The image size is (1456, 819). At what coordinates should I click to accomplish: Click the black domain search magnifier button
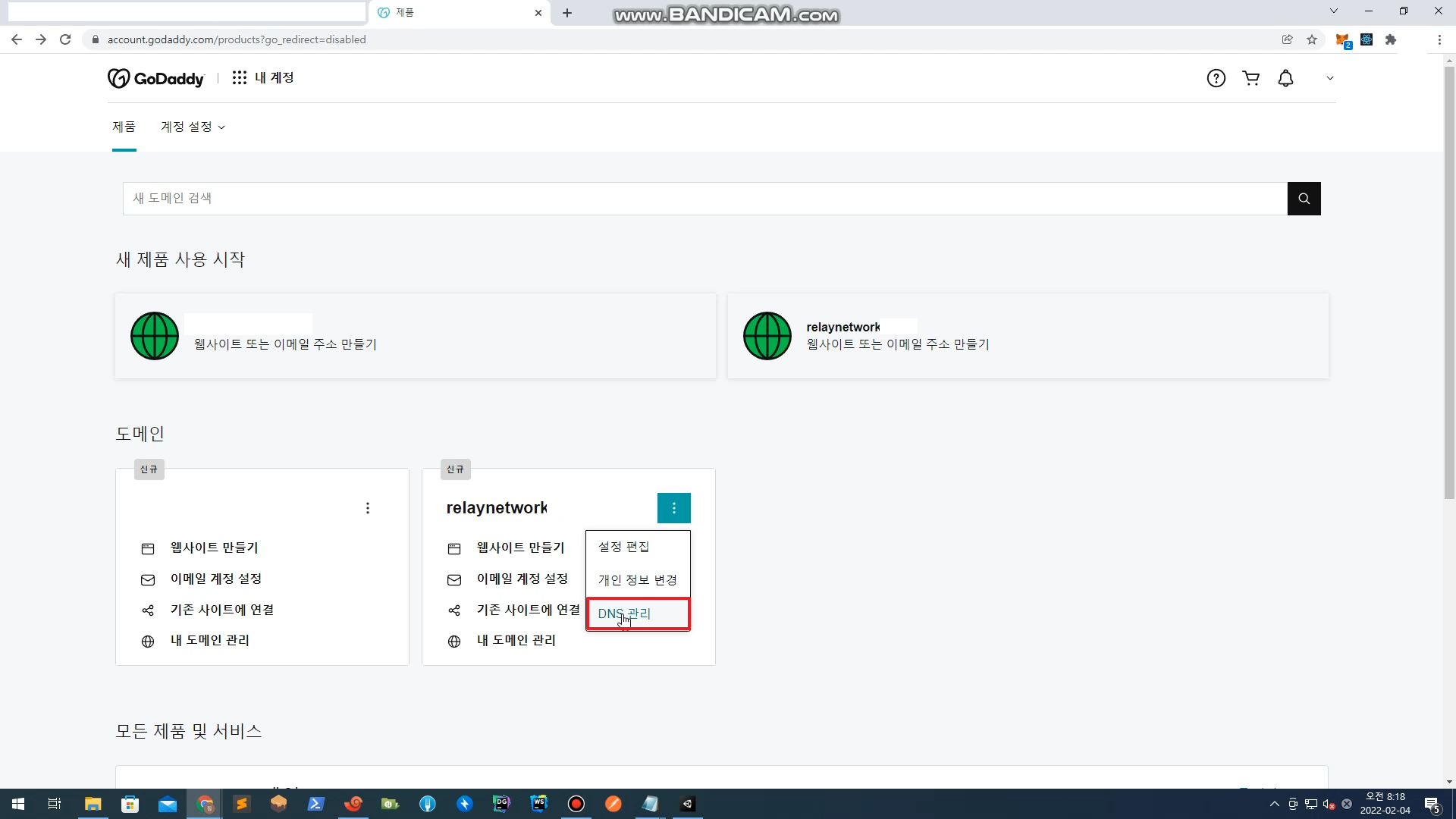tap(1304, 199)
